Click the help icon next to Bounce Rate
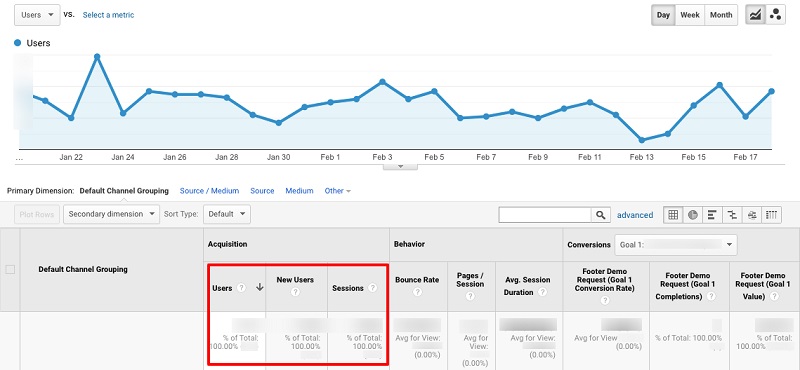 pyautogui.click(x=417, y=292)
